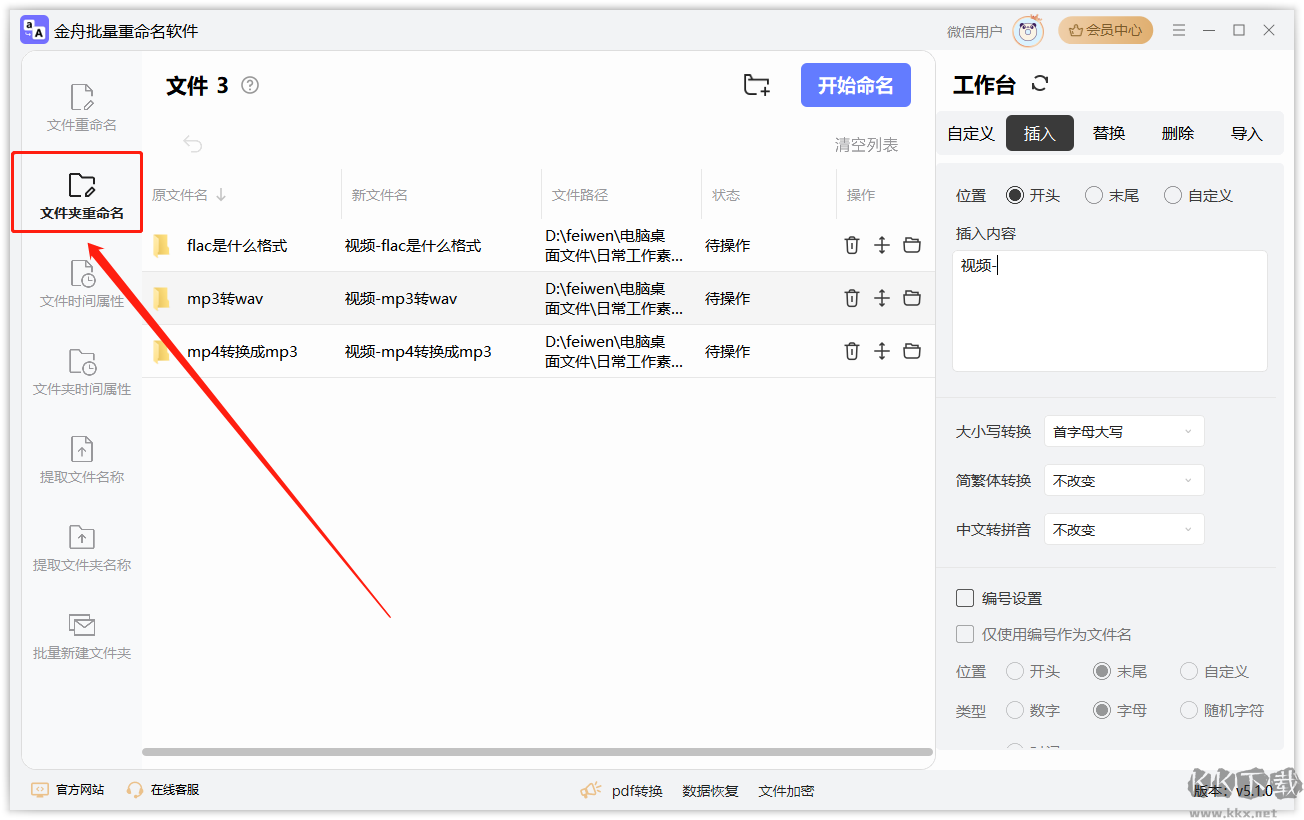Click the refresh icon next to 工作台

(1040, 84)
